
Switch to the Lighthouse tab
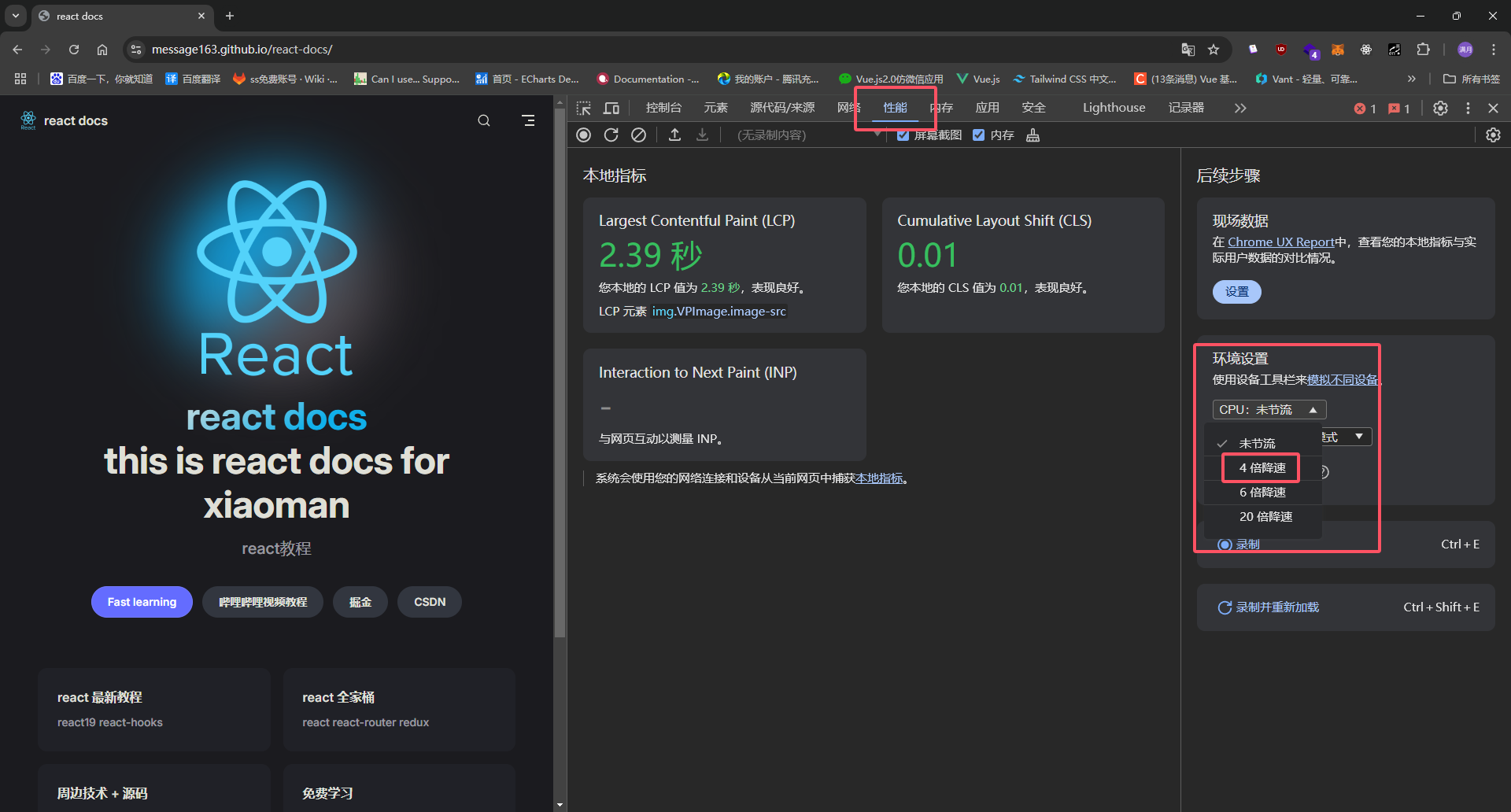(1114, 108)
